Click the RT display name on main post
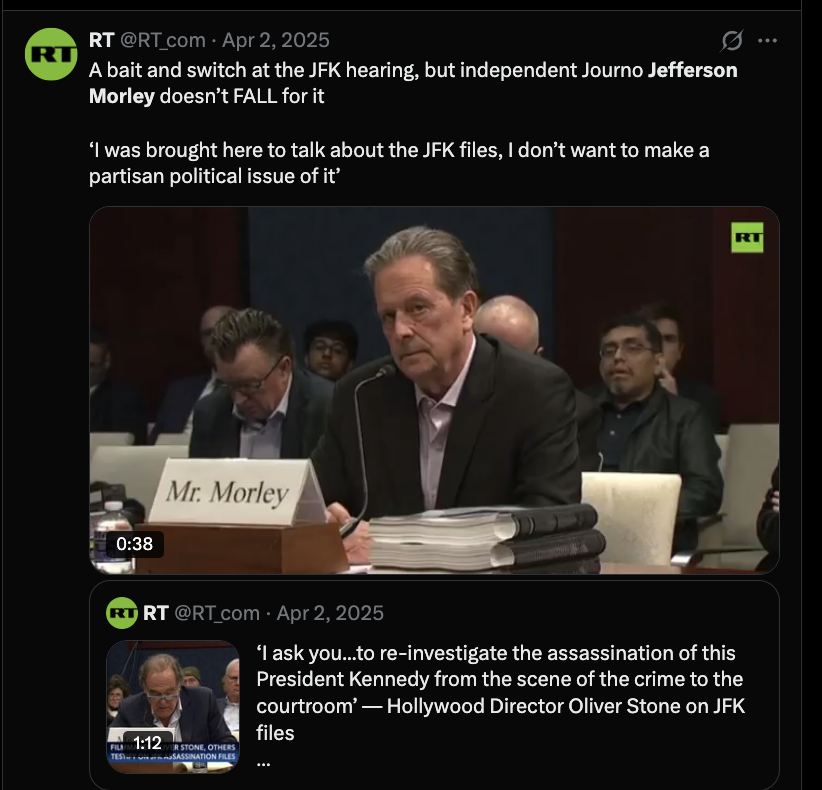This screenshot has height=790, width=822. click(101, 40)
